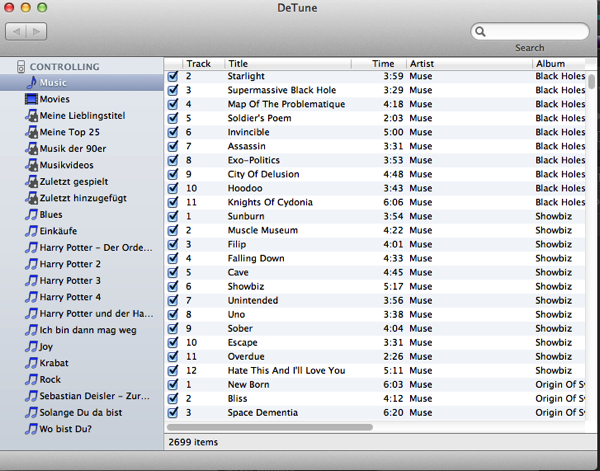Click the horizontal scrollbar thumb
The image size is (600, 471).
coord(270,427)
